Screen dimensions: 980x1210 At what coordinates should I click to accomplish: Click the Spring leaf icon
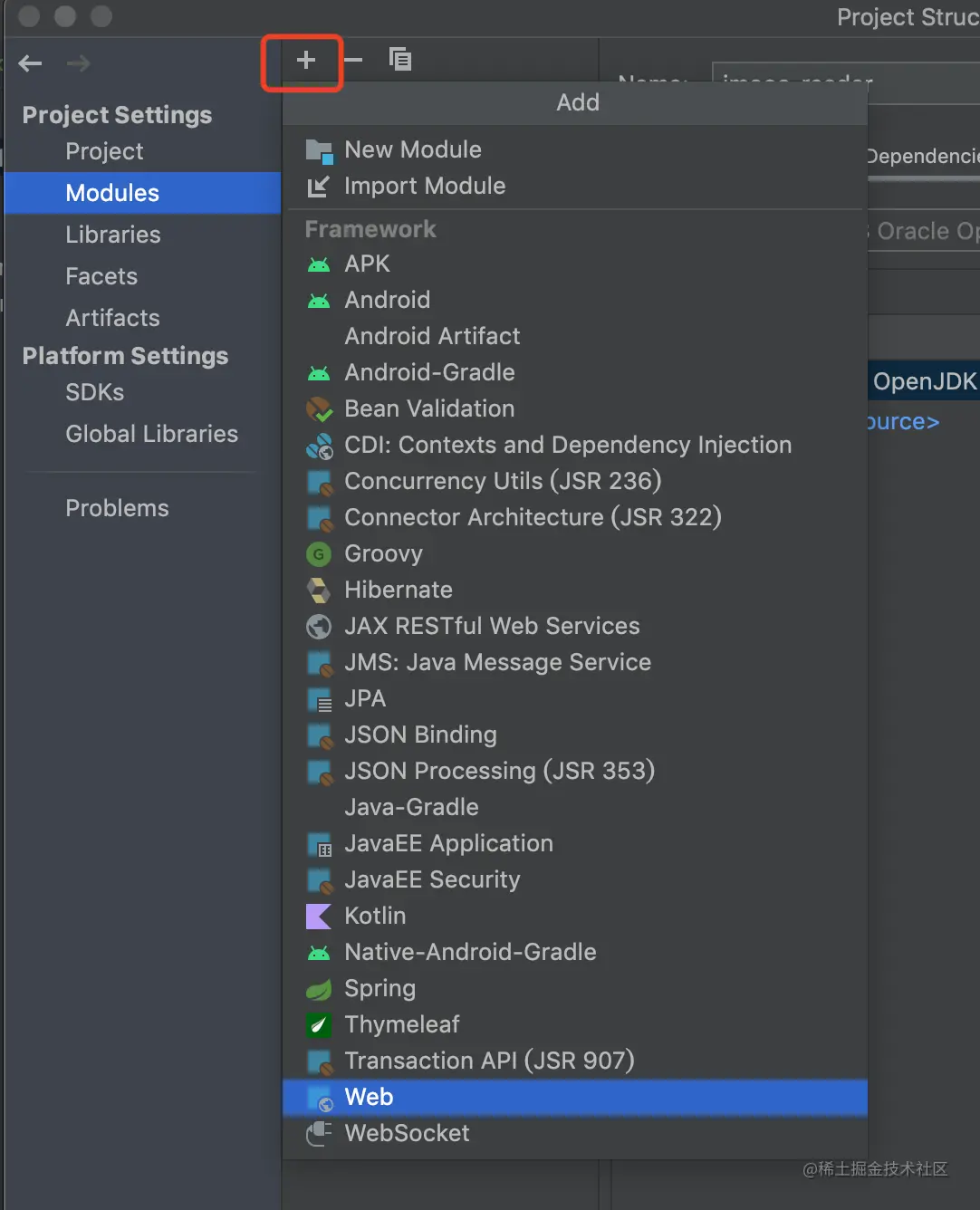[319, 989]
